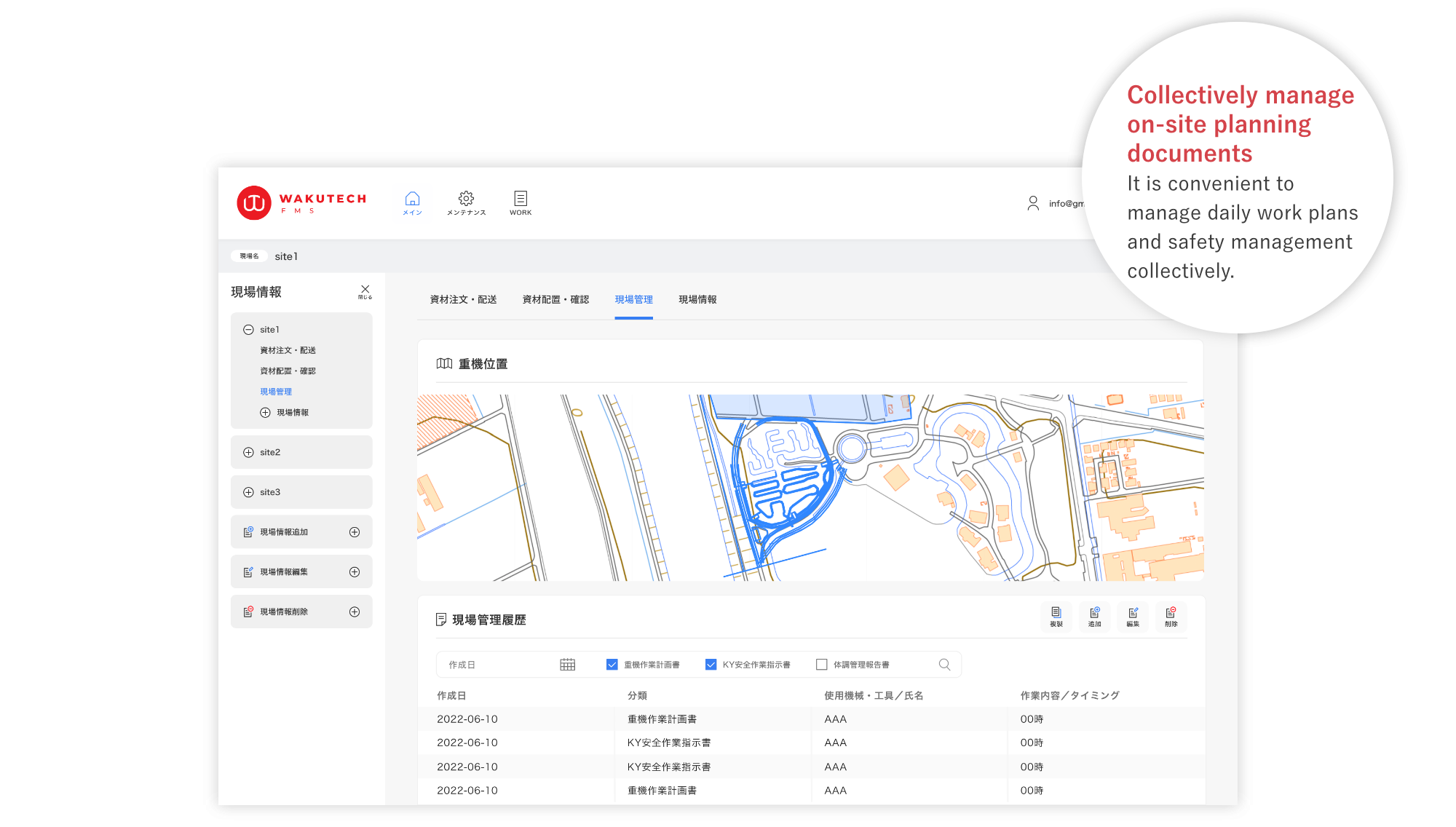This screenshot has height=827, width=1456.
Task: Click the 削除 (delete) document icon
Action: [x=1171, y=615]
